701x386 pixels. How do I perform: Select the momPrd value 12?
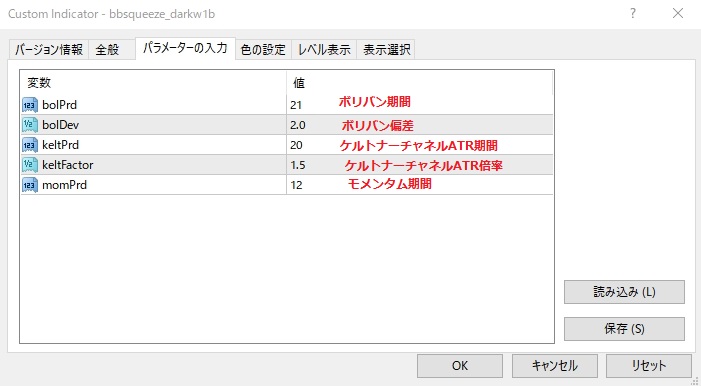pos(296,185)
